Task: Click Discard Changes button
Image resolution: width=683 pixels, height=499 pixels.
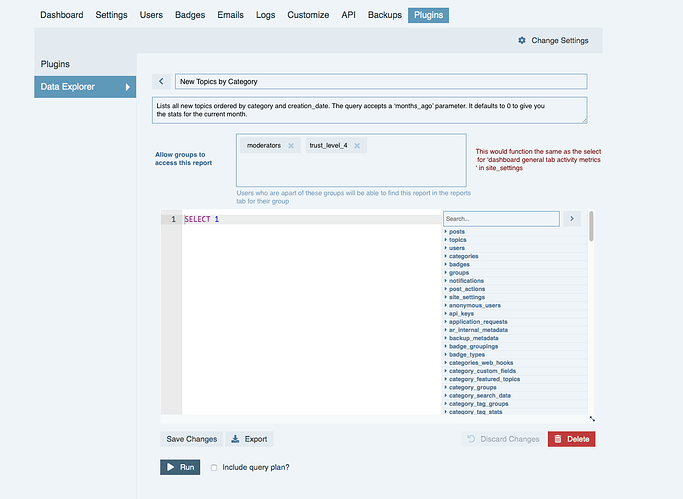Action: tap(503, 439)
